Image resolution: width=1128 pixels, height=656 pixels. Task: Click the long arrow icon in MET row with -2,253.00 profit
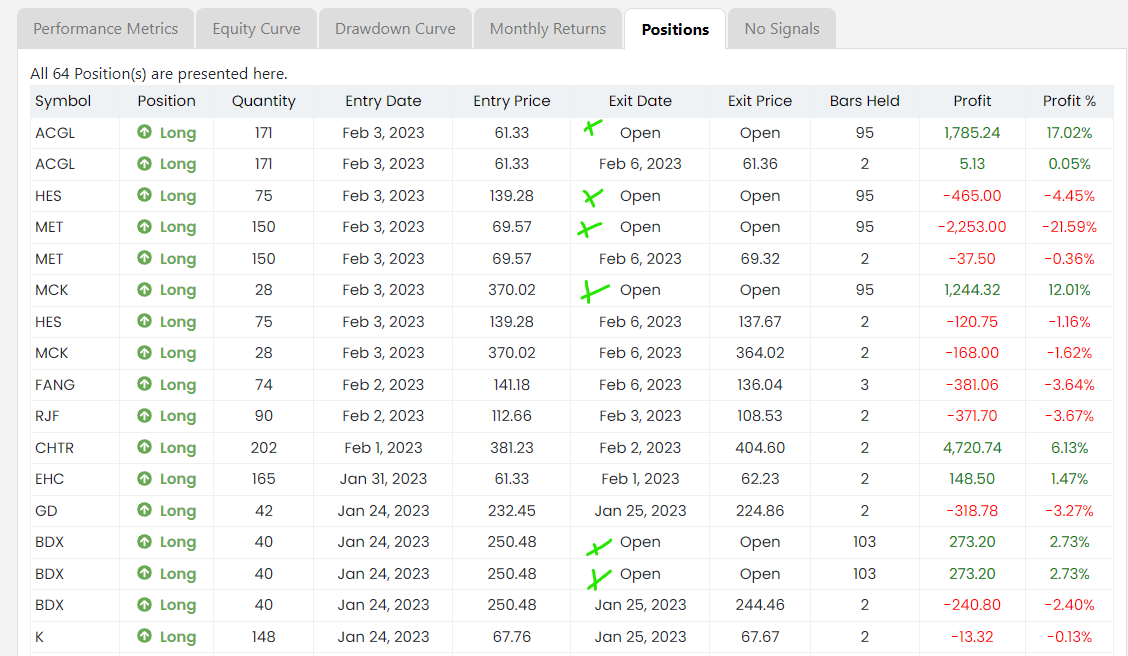145,226
